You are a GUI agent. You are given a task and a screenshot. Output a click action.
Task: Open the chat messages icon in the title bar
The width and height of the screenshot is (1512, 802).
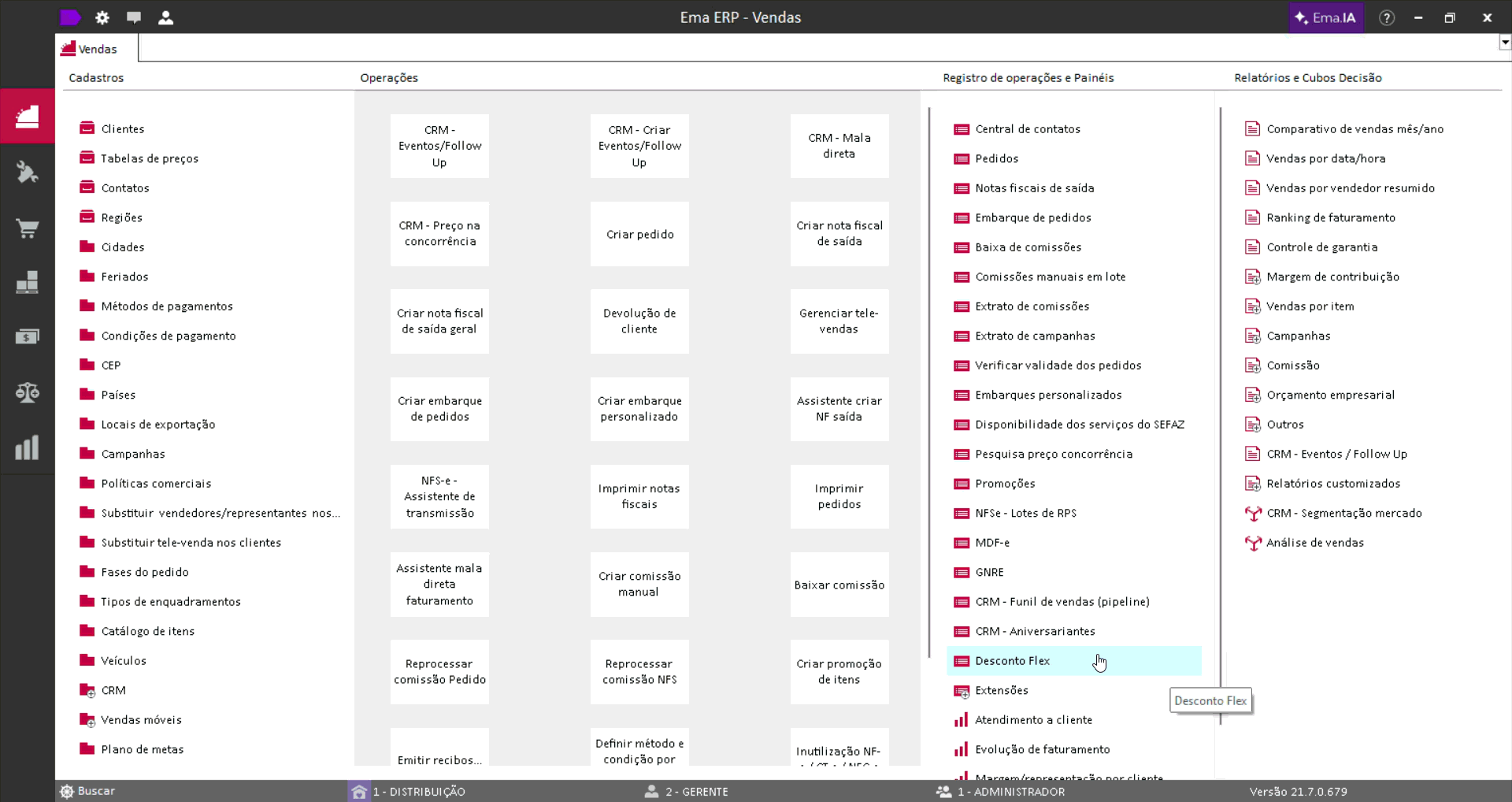(134, 17)
